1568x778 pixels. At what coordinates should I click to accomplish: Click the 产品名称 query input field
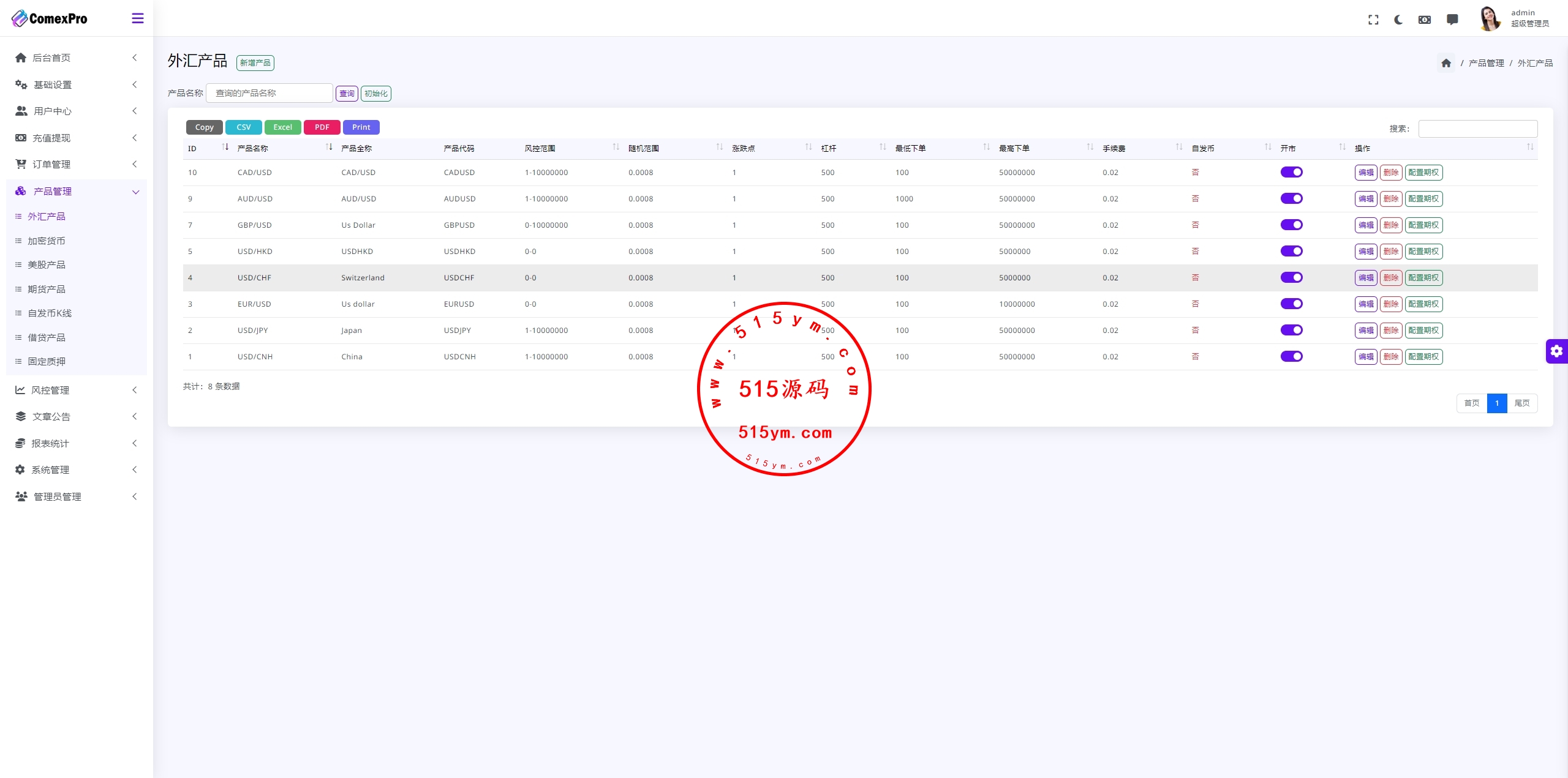(x=269, y=93)
